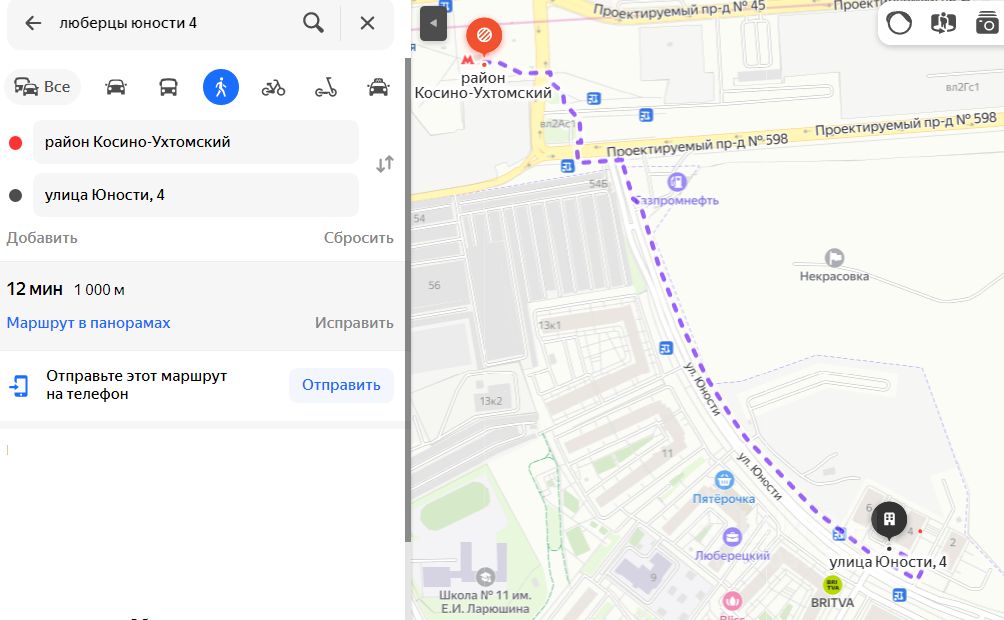1004x620 pixels.
Task: Select the taxi route mode
Action: (x=378, y=87)
